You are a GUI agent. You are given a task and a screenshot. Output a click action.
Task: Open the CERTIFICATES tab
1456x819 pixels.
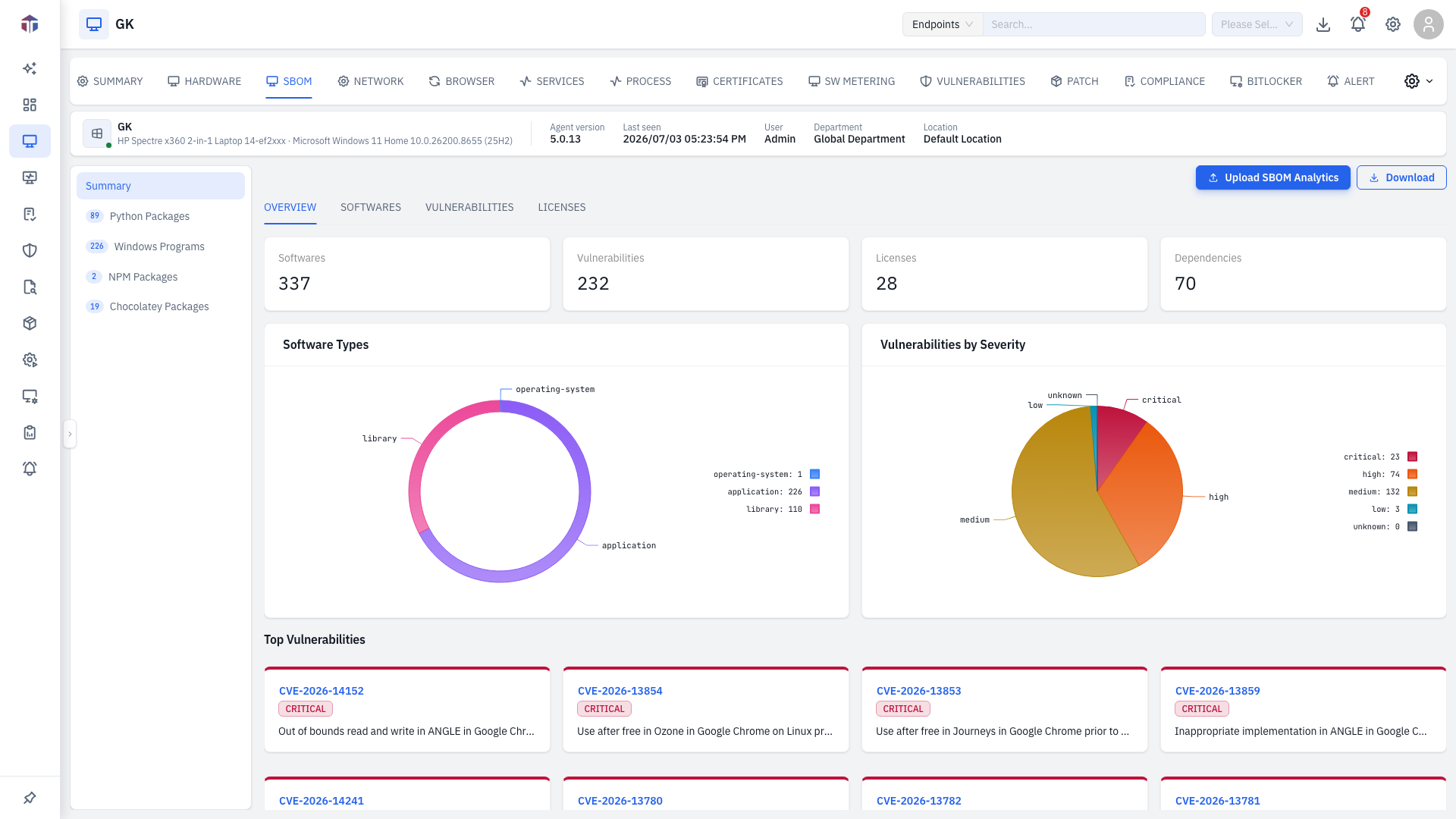tap(739, 81)
